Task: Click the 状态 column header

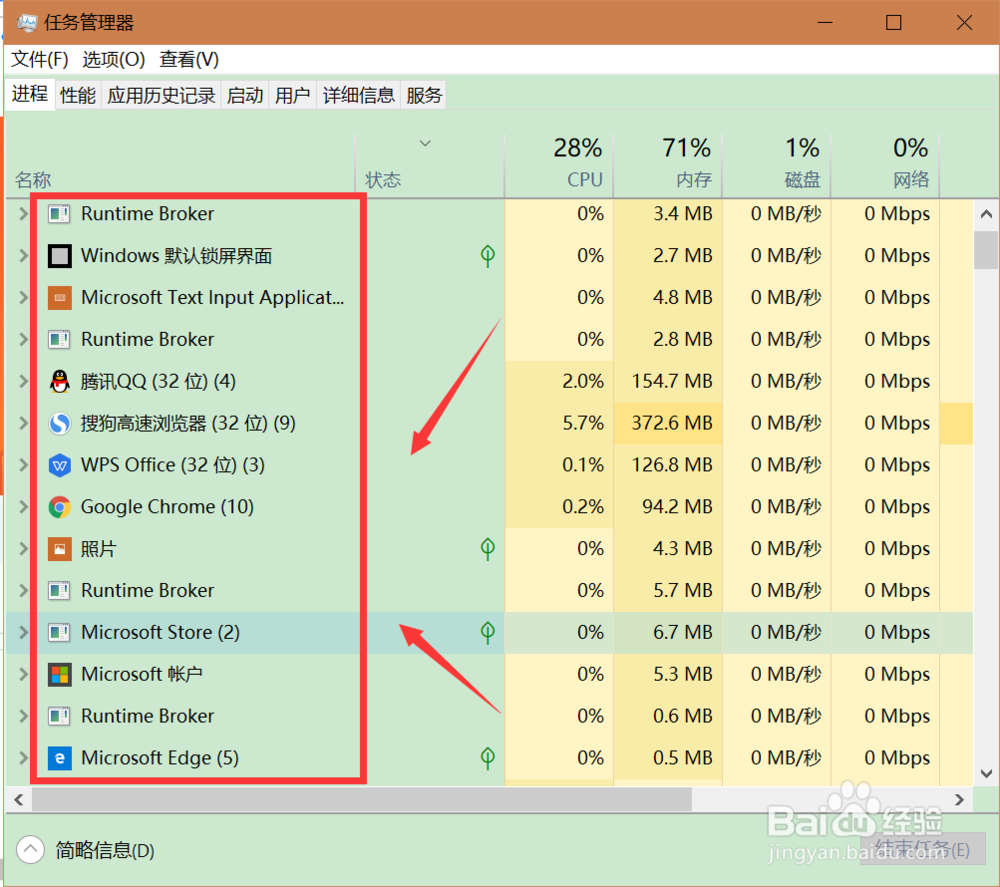Action: (429, 164)
